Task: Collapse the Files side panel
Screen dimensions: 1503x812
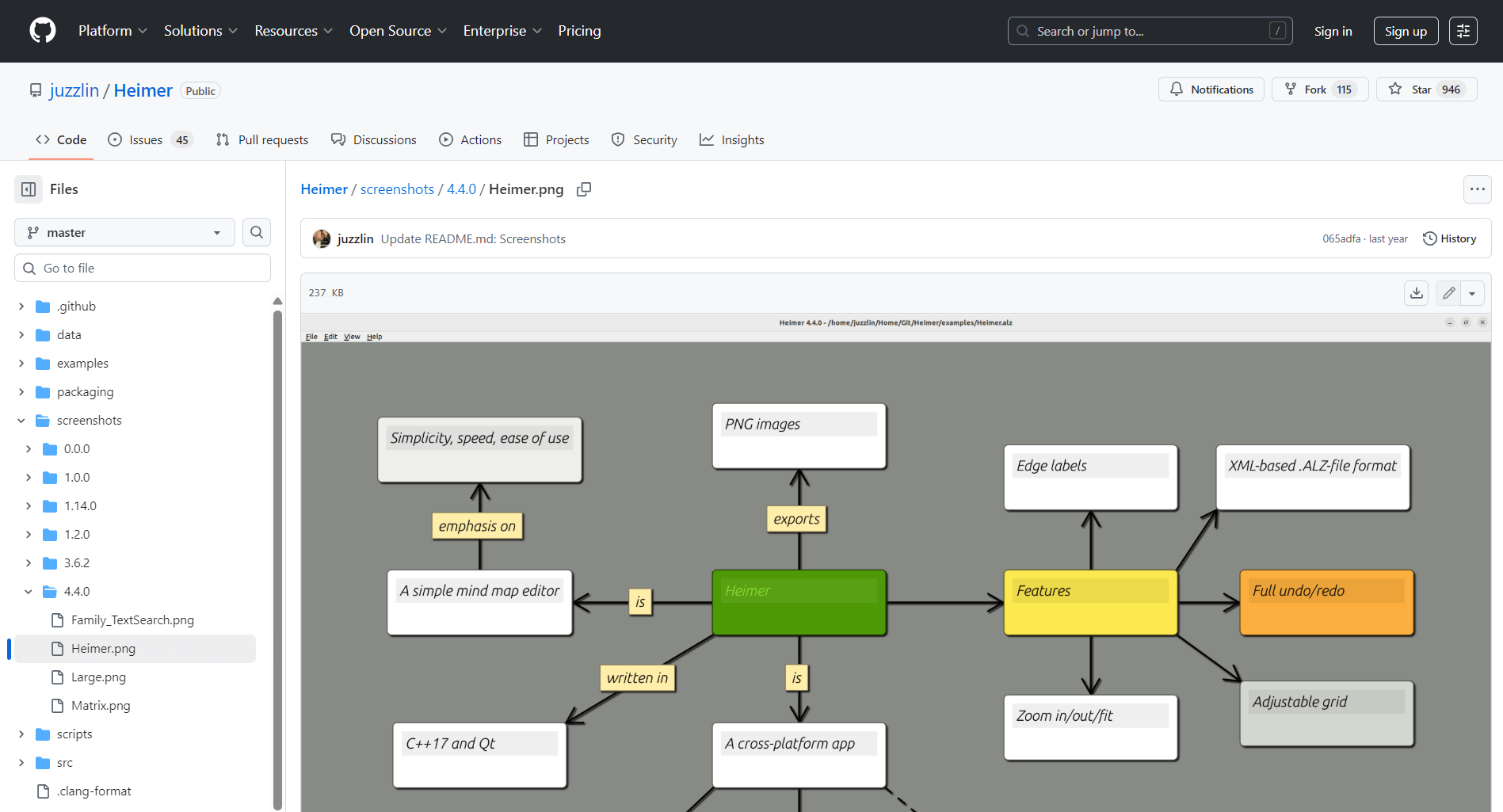Action: click(x=29, y=189)
